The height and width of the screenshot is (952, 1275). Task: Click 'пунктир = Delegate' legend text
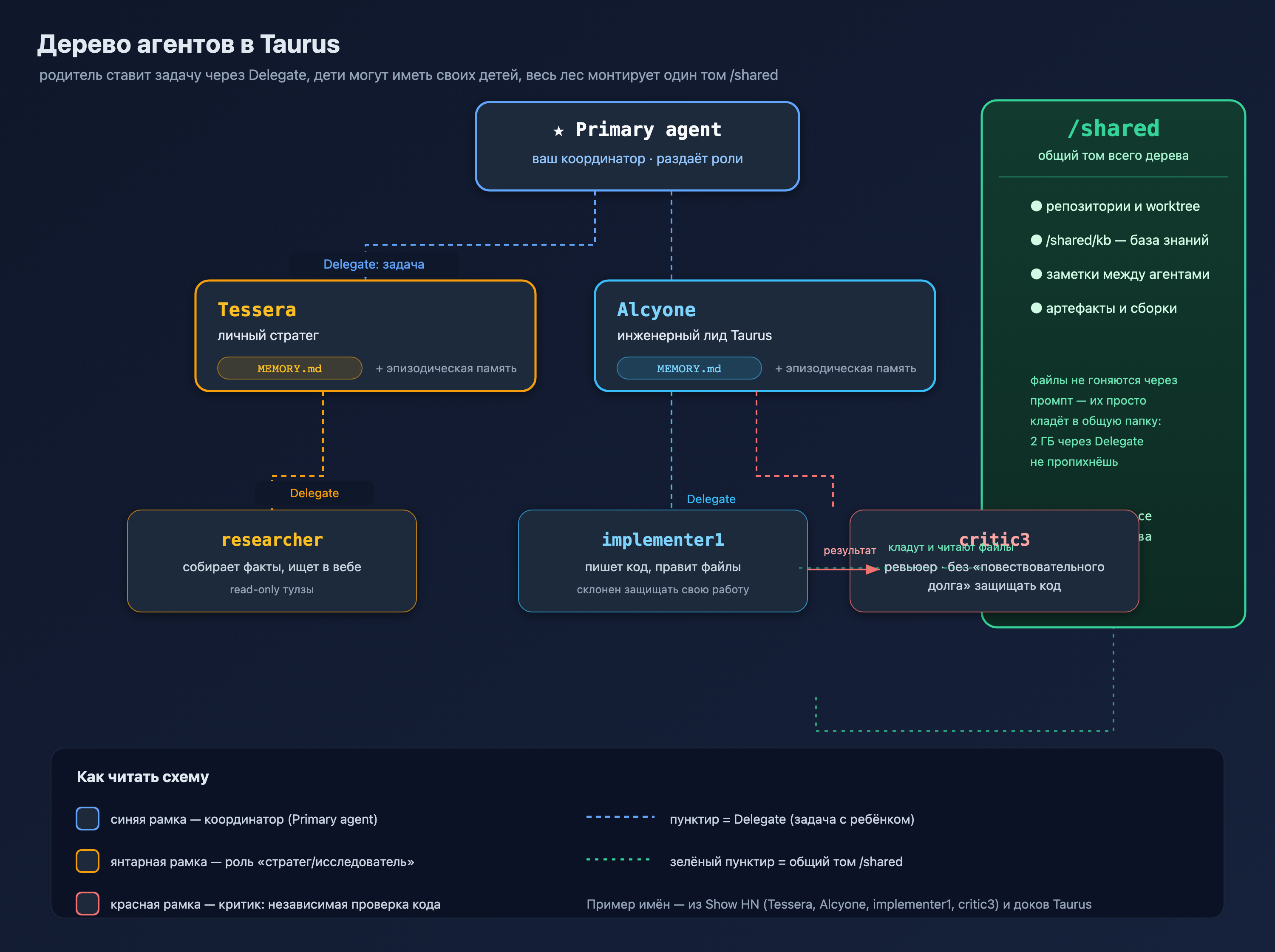792,819
